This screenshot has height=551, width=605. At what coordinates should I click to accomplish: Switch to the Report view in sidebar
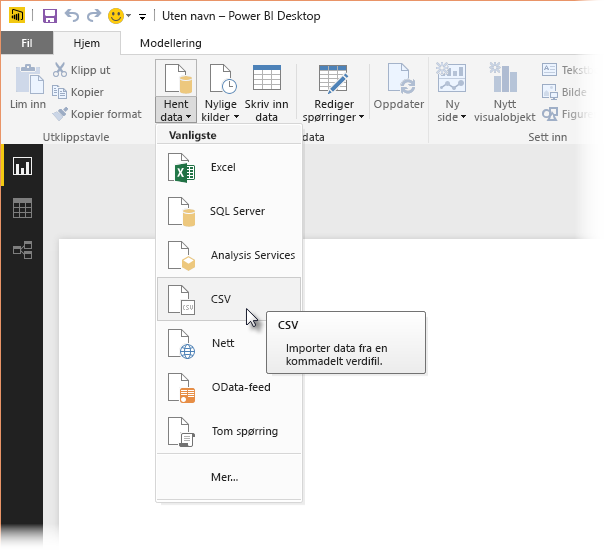click(x=22, y=166)
